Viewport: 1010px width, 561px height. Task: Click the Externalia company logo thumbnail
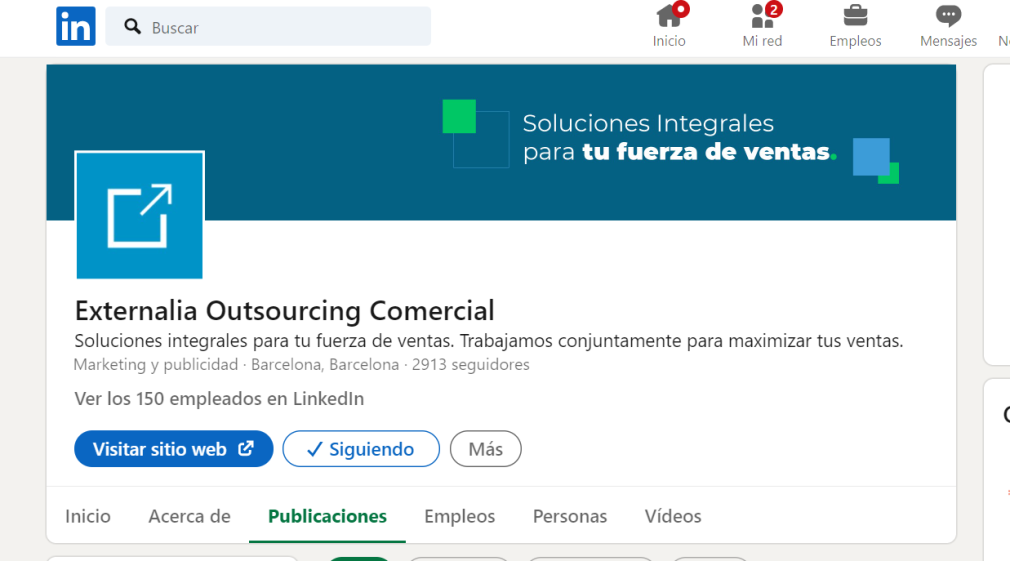click(x=140, y=215)
